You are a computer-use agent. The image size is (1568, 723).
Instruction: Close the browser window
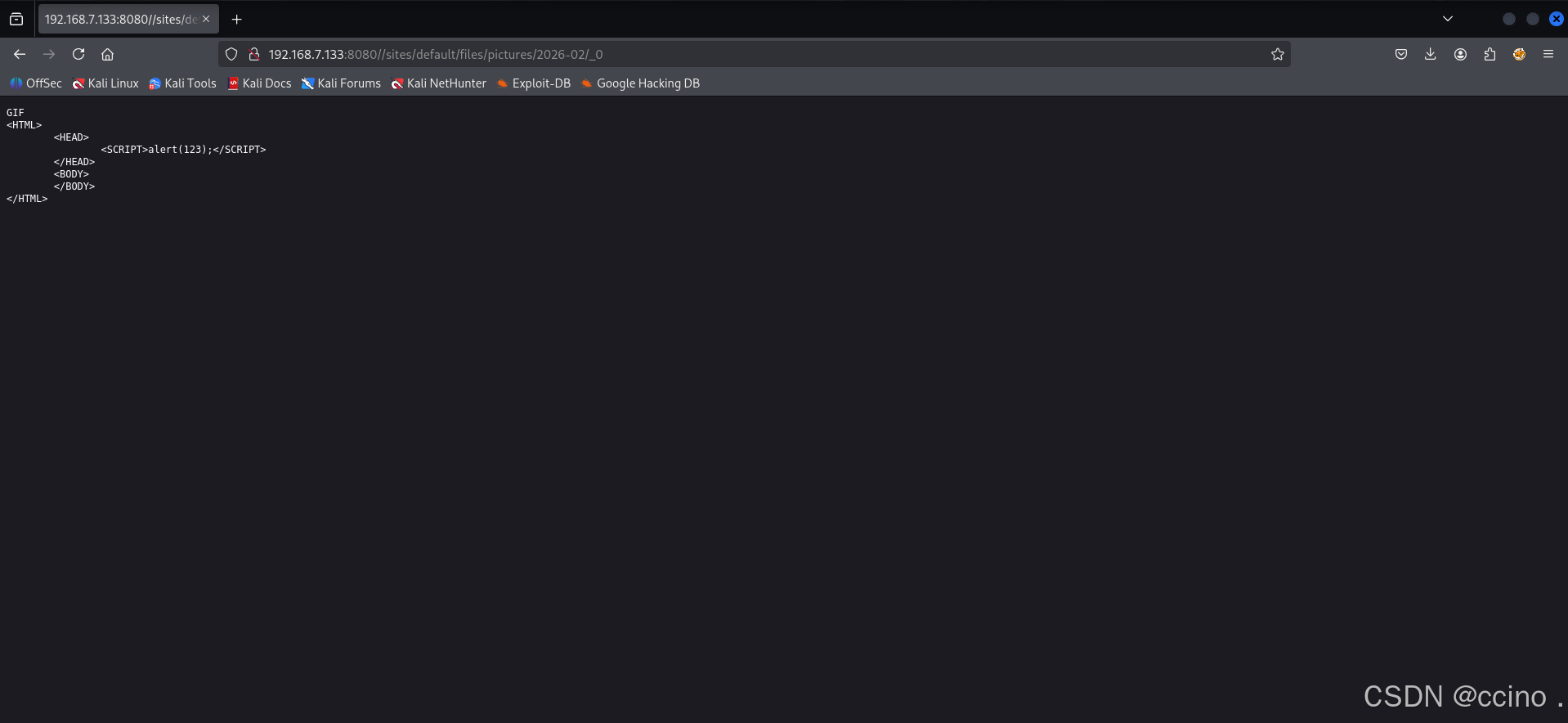[1557, 19]
